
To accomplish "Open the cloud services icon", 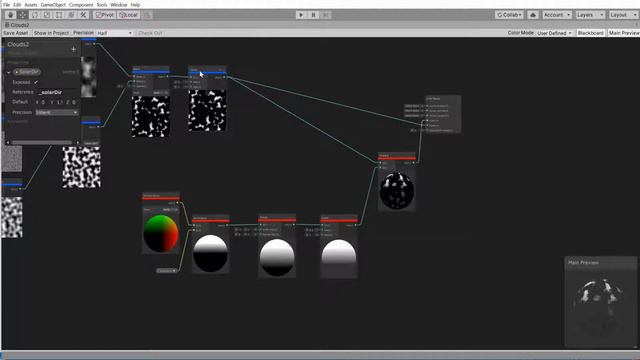I will (533, 15).
